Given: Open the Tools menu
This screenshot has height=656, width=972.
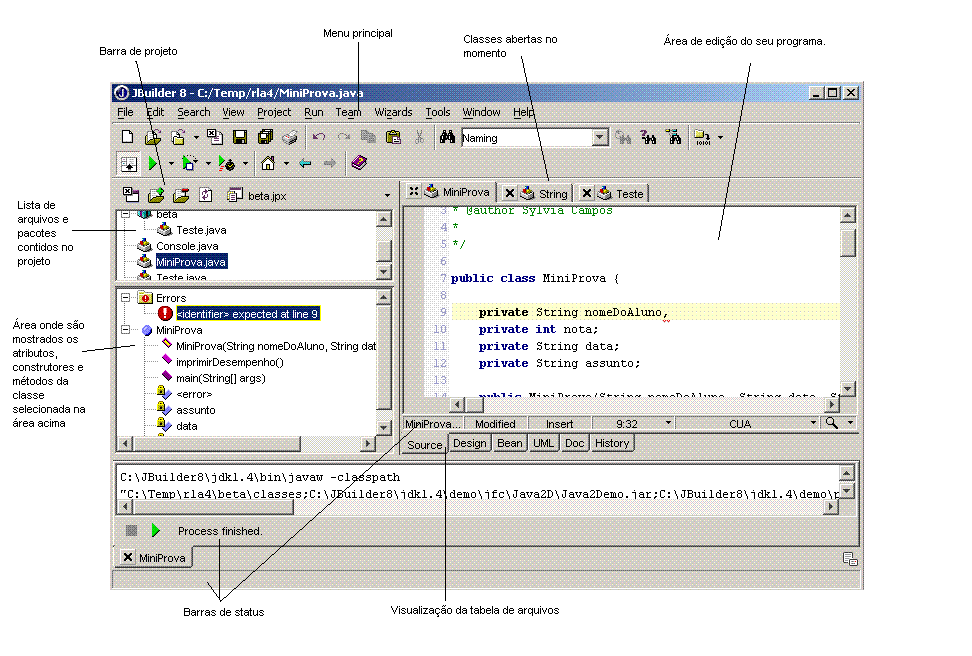Looking at the screenshot, I should 438,112.
